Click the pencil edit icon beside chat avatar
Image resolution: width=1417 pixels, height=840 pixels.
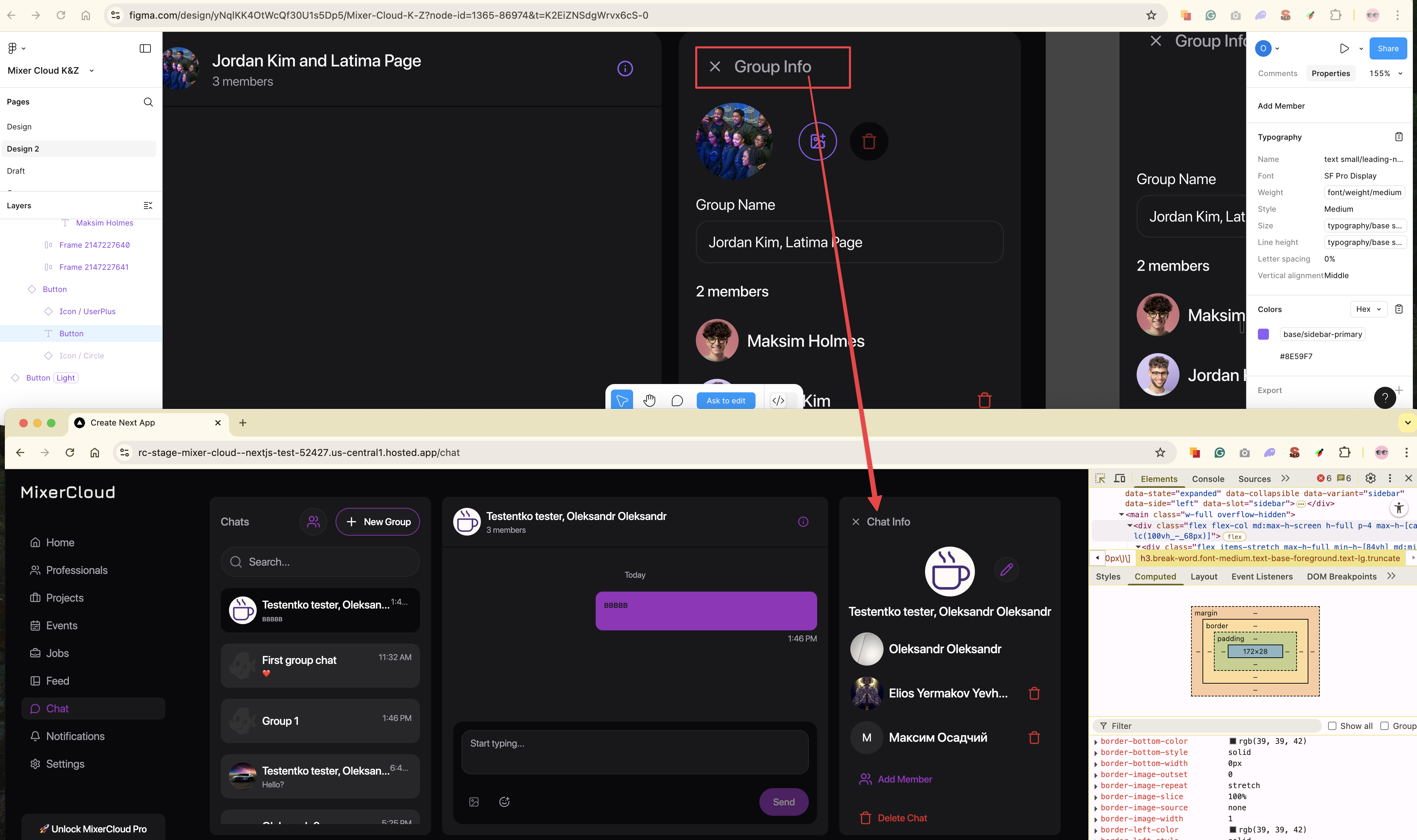(x=1006, y=569)
